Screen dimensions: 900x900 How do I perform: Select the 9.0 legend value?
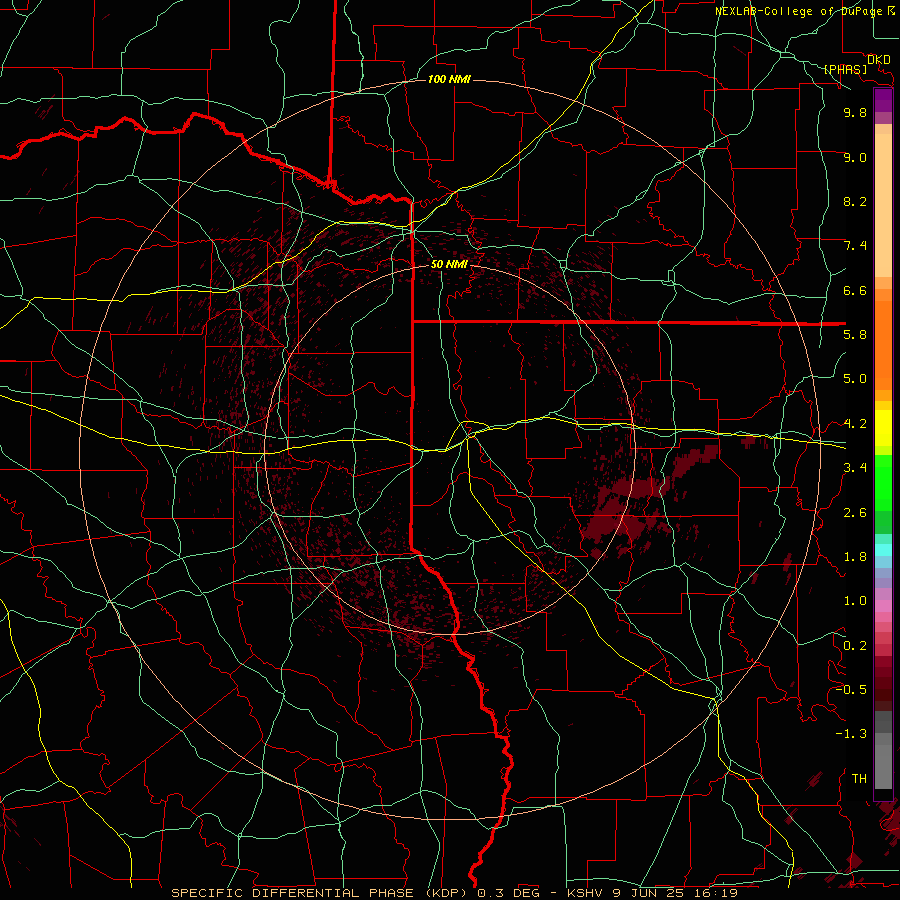pos(855,157)
